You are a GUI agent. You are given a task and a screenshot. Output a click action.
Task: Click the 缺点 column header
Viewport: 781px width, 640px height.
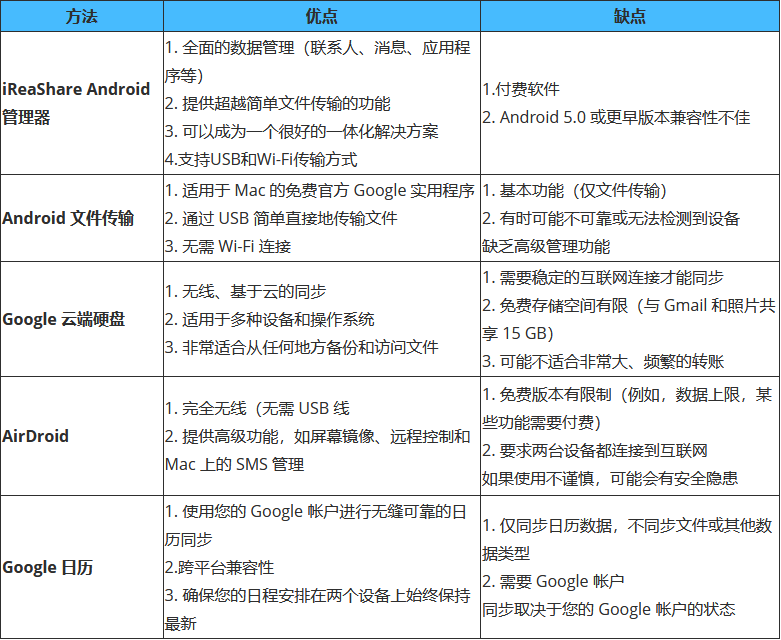pyautogui.click(x=630, y=16)
